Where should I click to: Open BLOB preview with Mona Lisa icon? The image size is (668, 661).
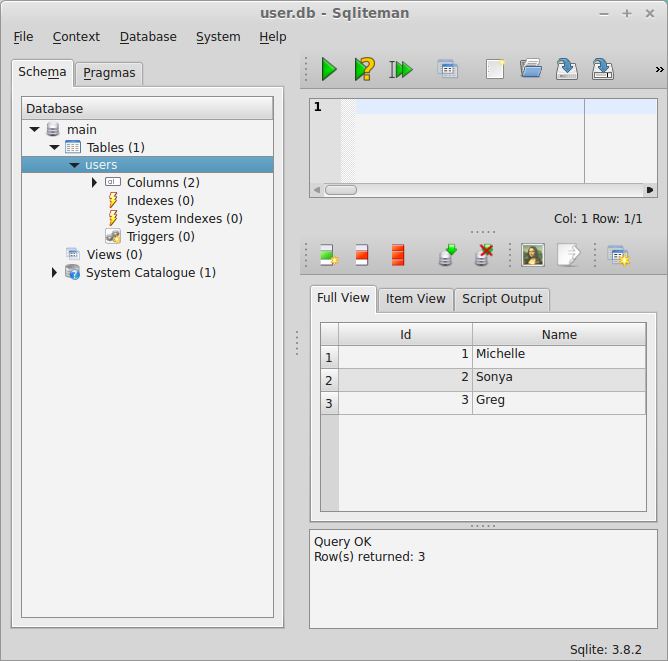coord(532,255)
